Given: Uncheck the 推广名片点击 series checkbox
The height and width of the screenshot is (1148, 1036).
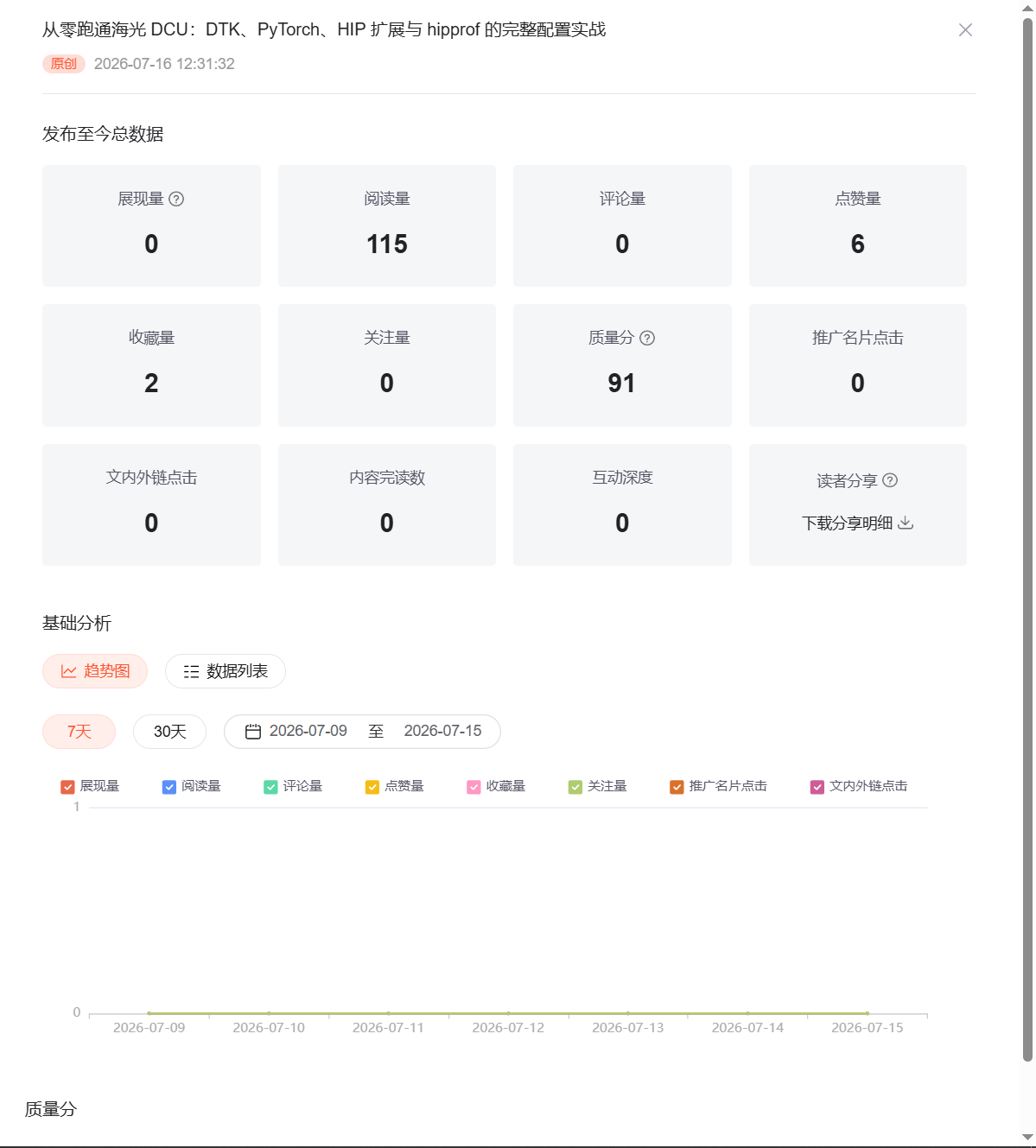Looking at the screenshot, I should click(x=677, y=787).
